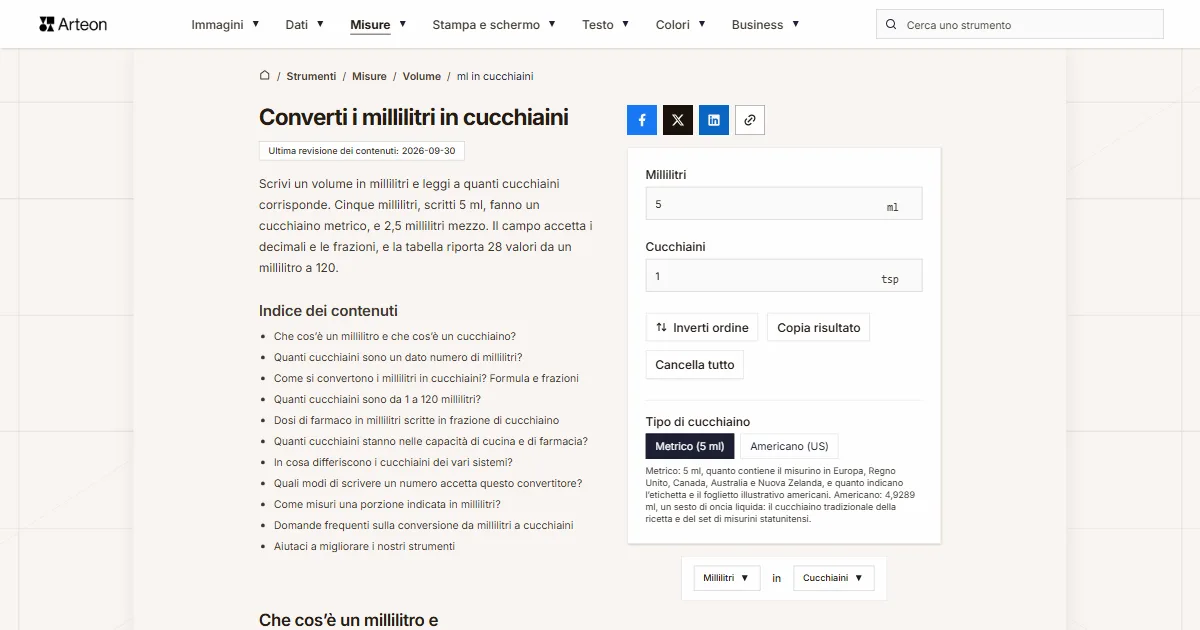Viewport: 1200px width, 630px height.
Task: Click the "Ultima revisione dei contenuti" date badge
Action: [362, 151]
